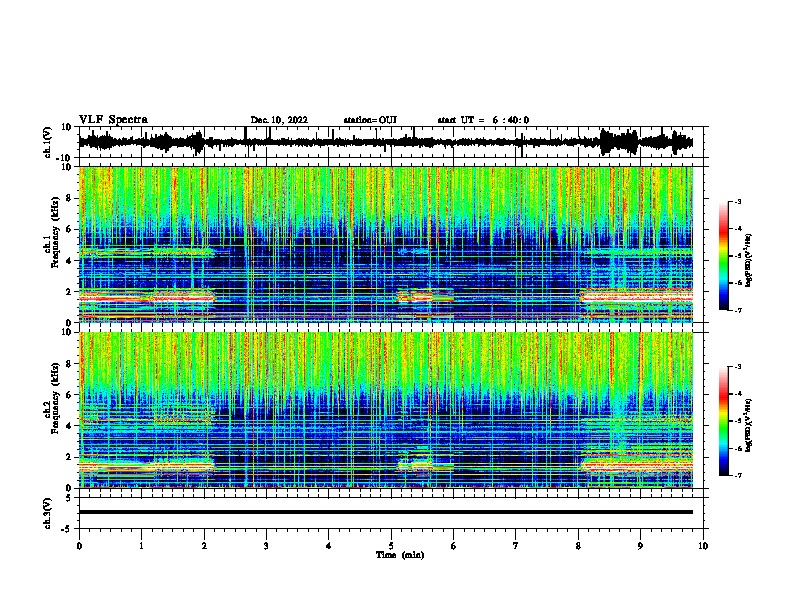The image size is (792, 612).
Task: Select the 'start UT = 6:40:0' text
Action: pos(483,120)
